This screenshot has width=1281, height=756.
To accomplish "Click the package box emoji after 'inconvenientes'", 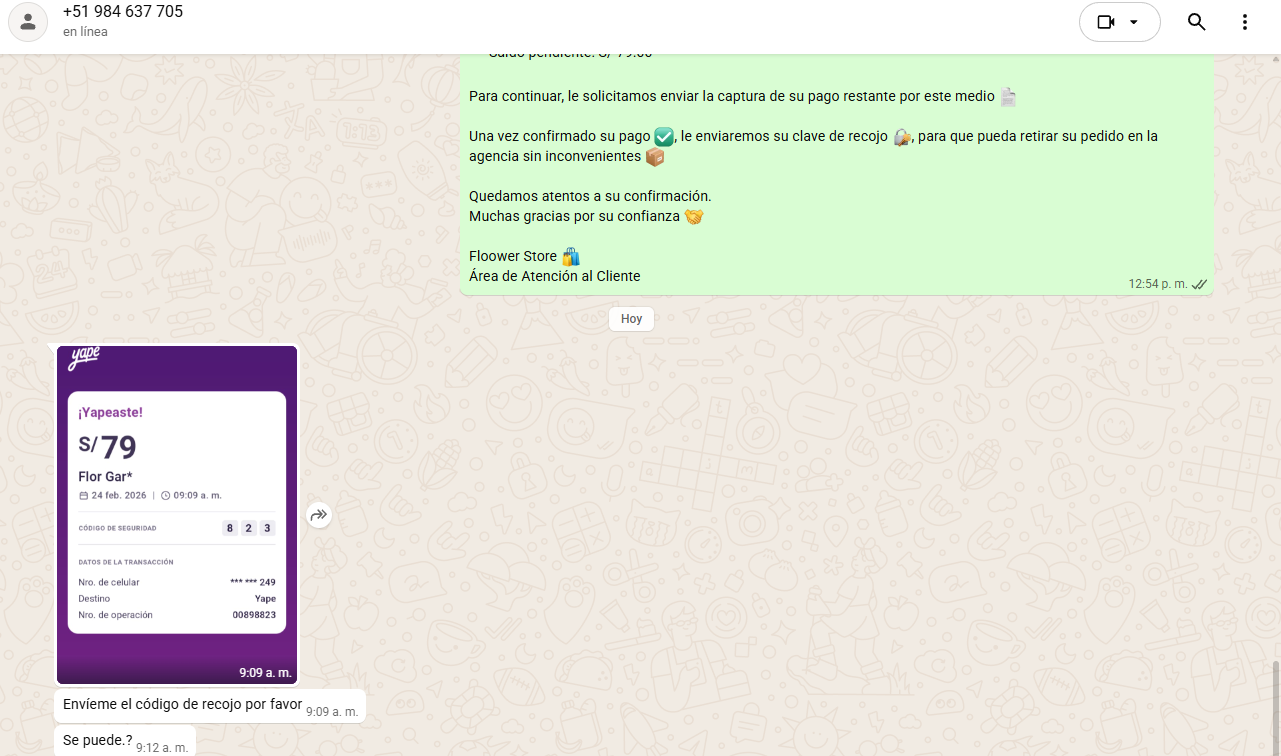I will [655, 157].
